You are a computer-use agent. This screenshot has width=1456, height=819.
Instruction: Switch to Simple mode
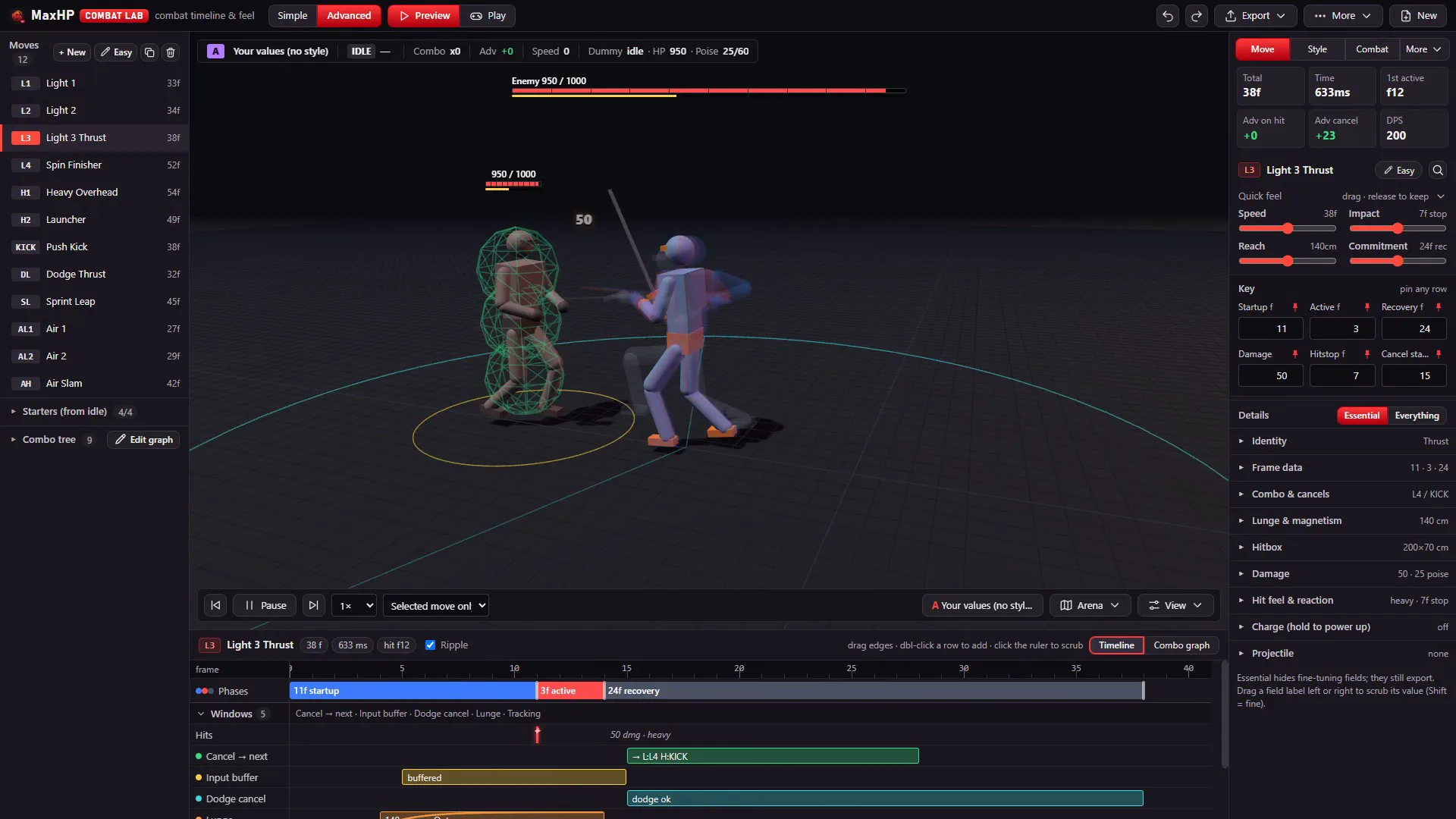[292, 15]
